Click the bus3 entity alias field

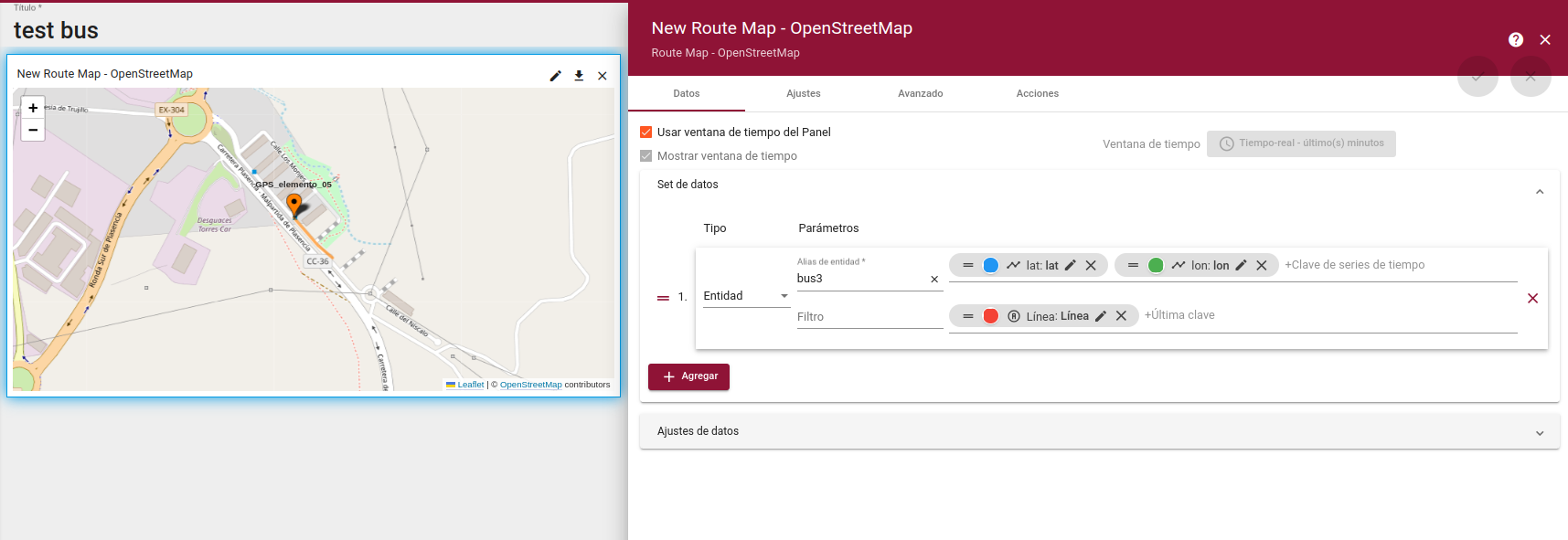(859, 279)
